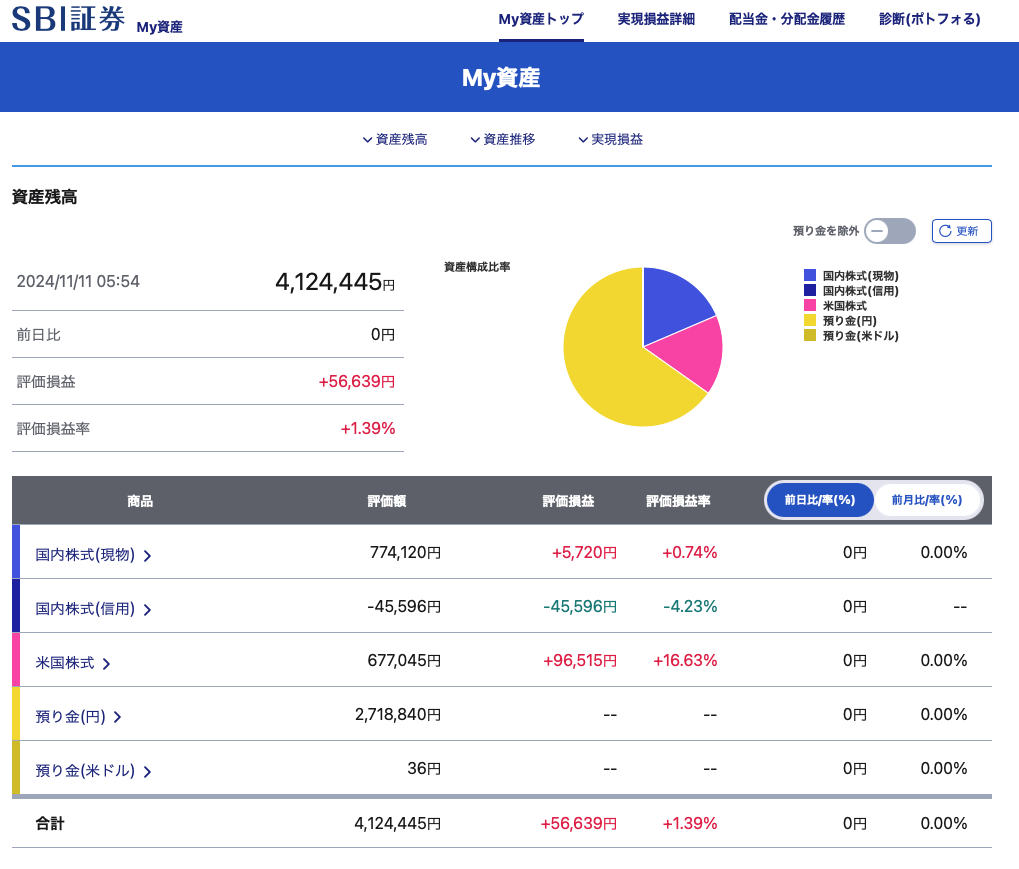Open the 配当金・分配金履歴 tab
The height and width of the screenshot is (869, 1019).
(787, 19)
